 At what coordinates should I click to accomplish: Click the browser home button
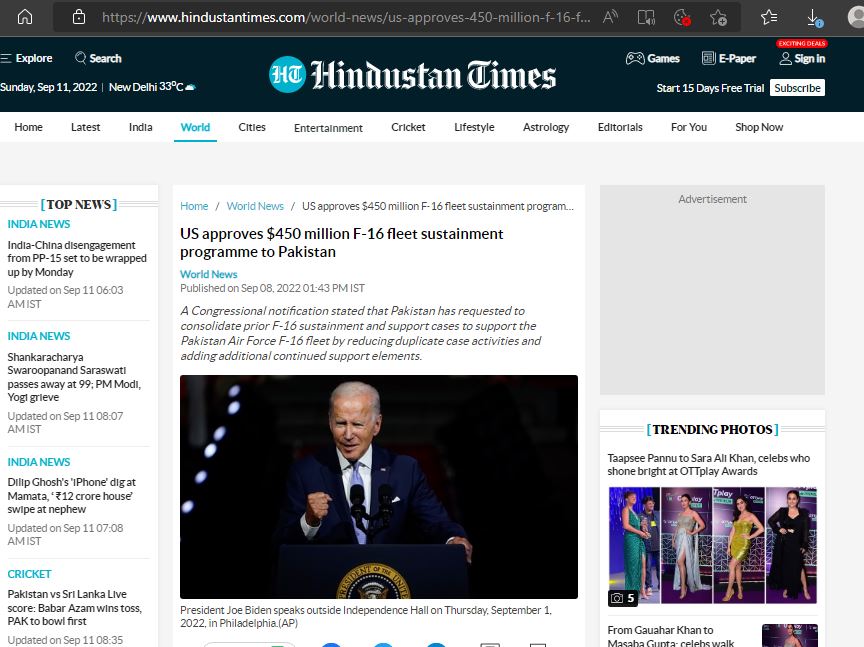(x=25, y=17)
